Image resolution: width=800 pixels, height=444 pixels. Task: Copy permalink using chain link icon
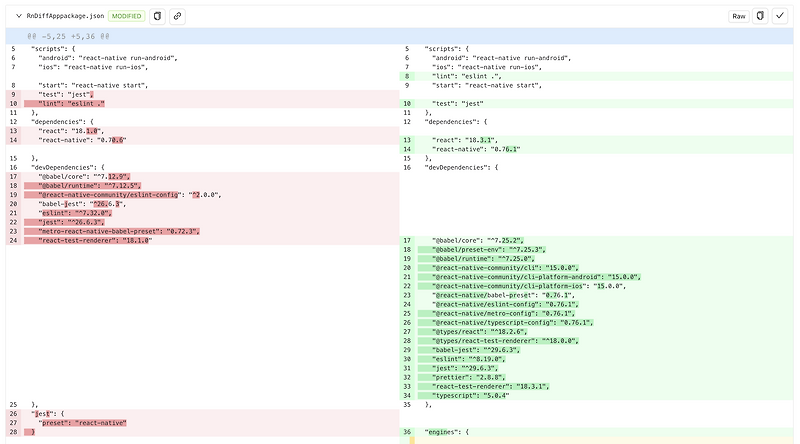pyautogui.click(x=177, y=16)
